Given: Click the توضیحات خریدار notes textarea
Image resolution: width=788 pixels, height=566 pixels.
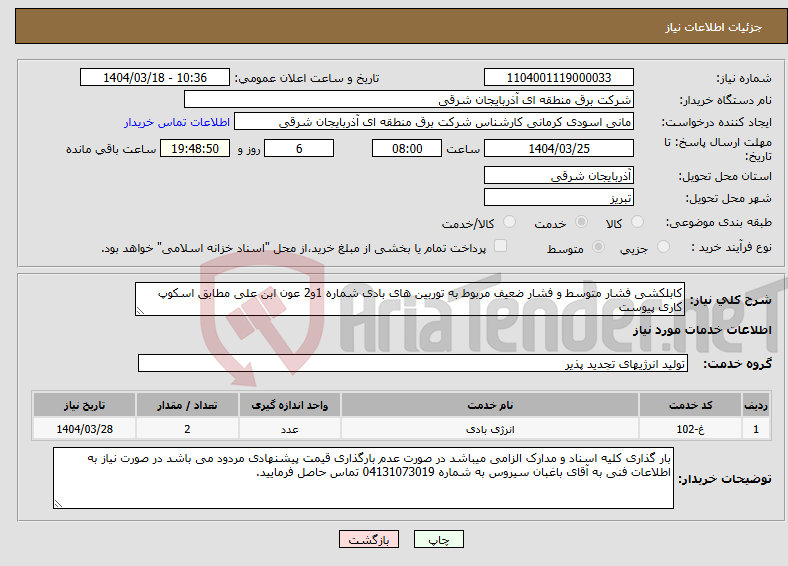Looking at the screenshot, I should (x=363, y=478).
